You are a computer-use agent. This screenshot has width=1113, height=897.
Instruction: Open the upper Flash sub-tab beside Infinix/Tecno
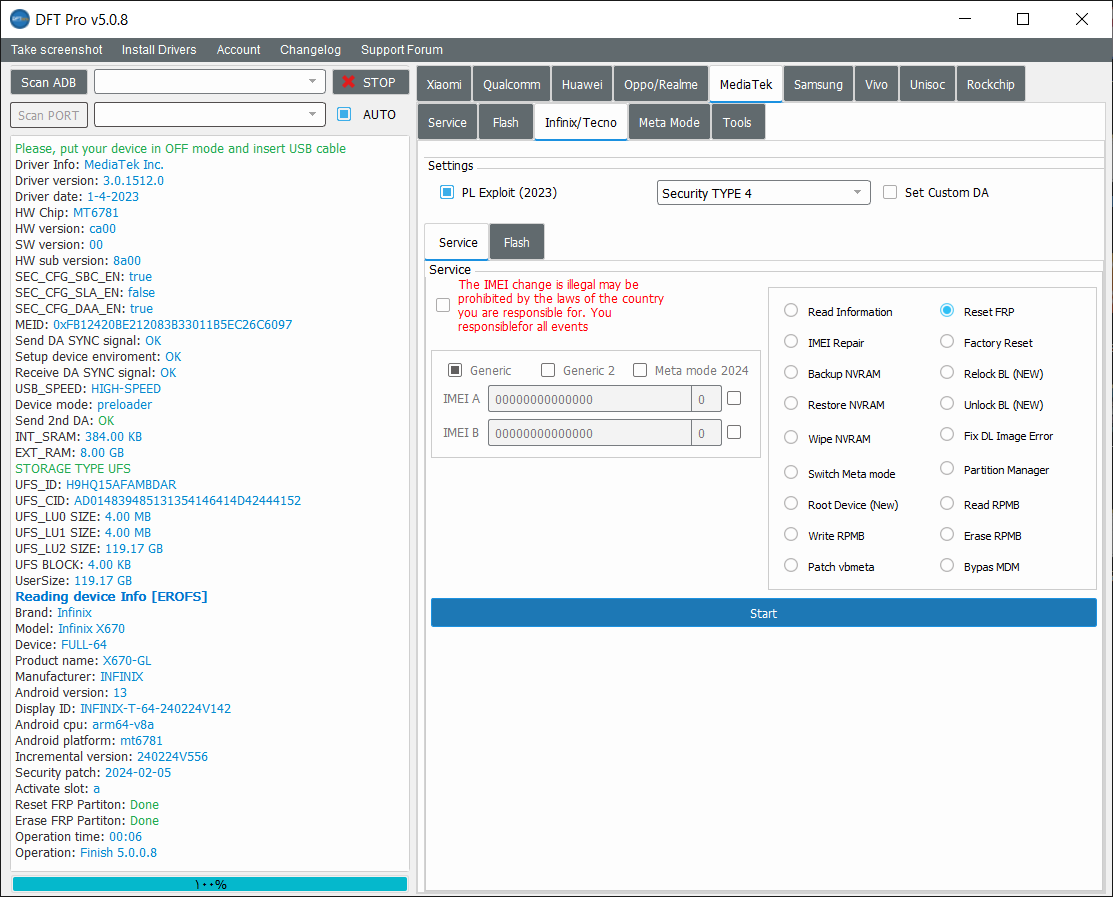[506, 123]
